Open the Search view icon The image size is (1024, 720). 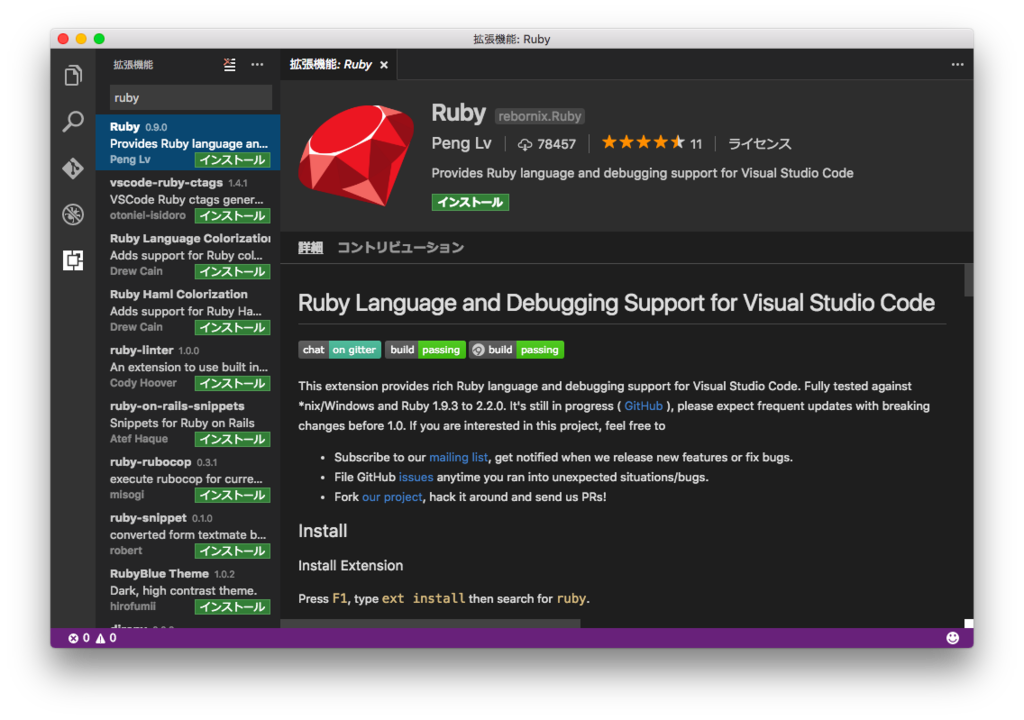73,122
